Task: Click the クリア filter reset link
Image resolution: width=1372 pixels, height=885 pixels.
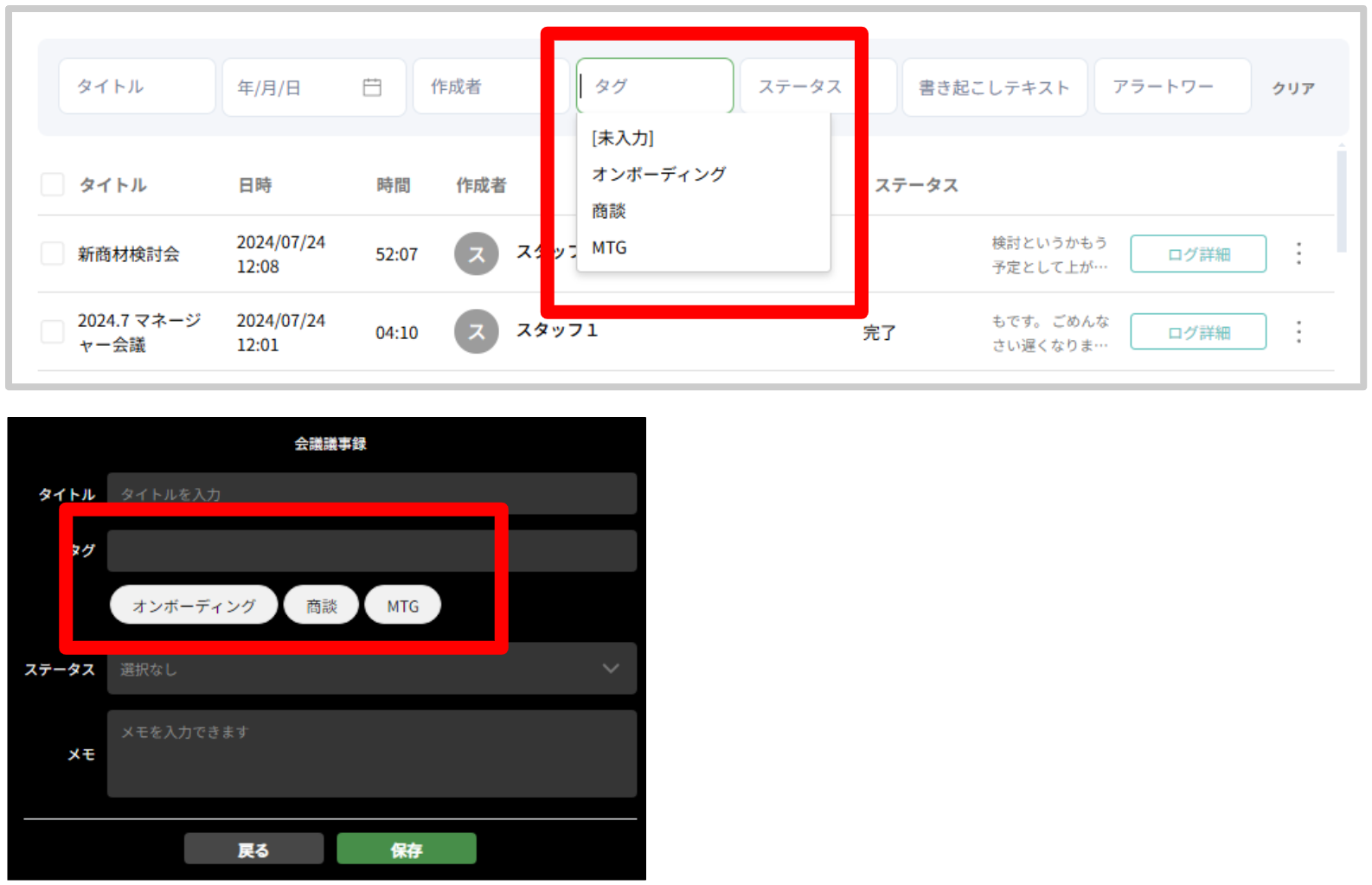Action: (x=1293, y=88)
